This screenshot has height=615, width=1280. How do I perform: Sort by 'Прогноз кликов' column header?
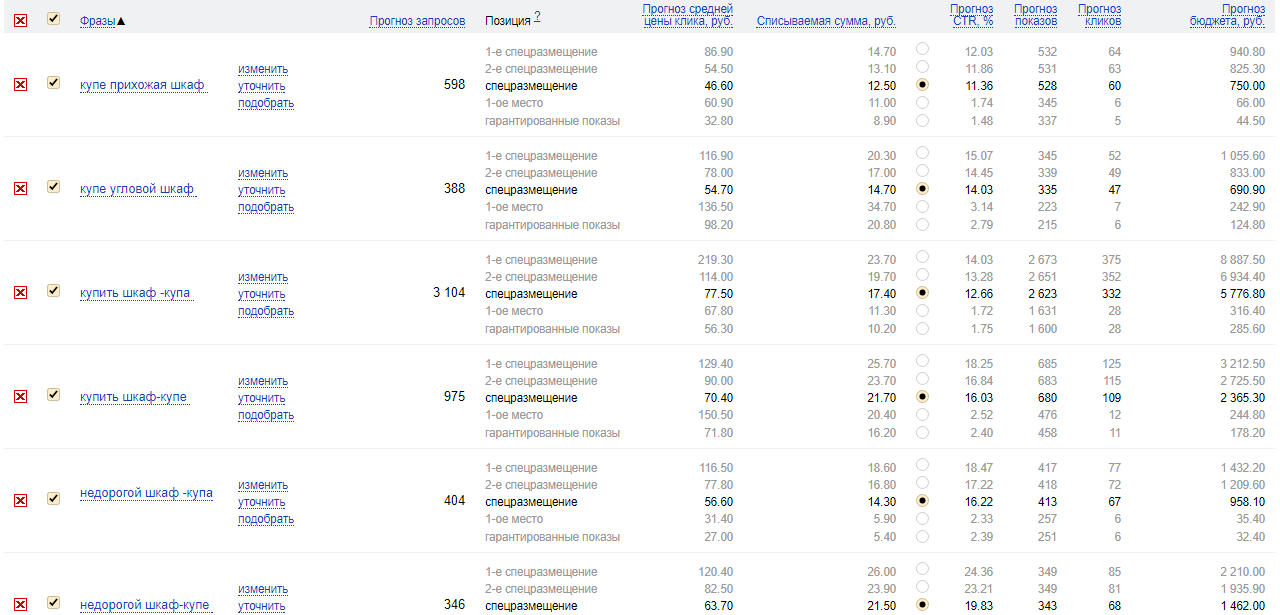(x=1099, y=15)
